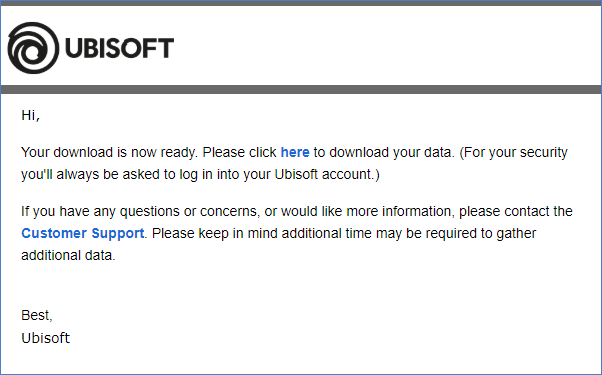The width and height of the screenshot is (602, 375).
Task: Click the "For your security" parenthetical text
Action: point(513,152)
